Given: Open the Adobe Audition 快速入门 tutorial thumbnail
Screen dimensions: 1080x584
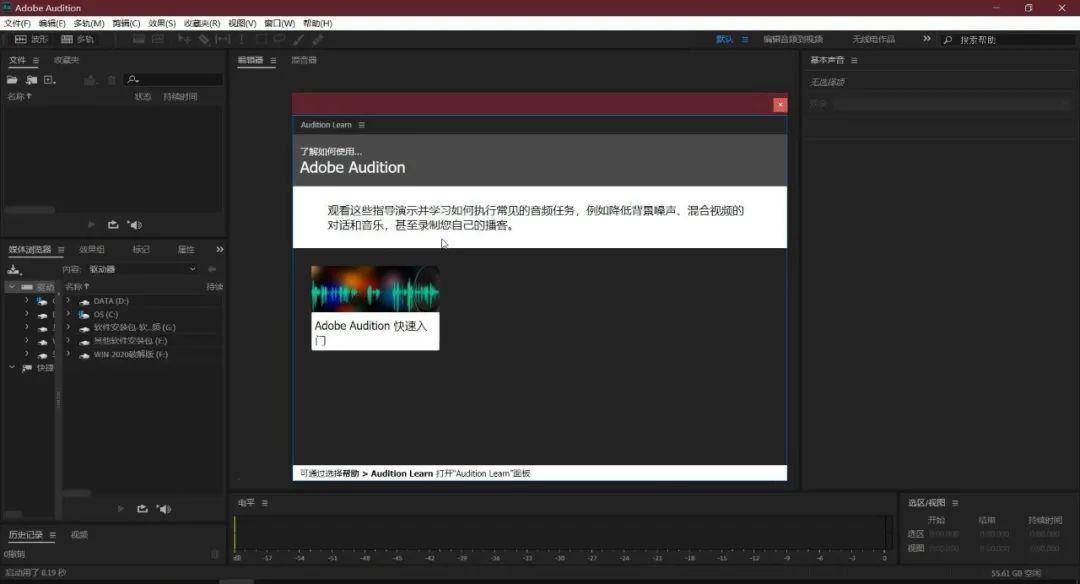Looking at the screenshot, I should [x=374, y=290].
